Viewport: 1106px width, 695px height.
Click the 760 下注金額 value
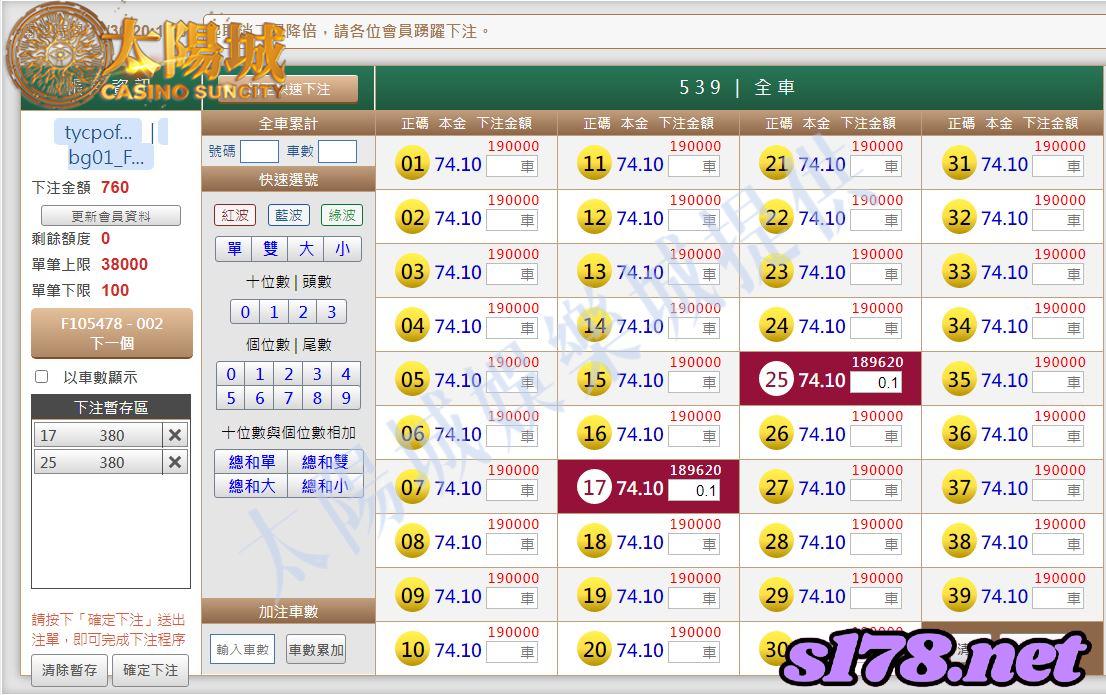click(x=115, y=188)
